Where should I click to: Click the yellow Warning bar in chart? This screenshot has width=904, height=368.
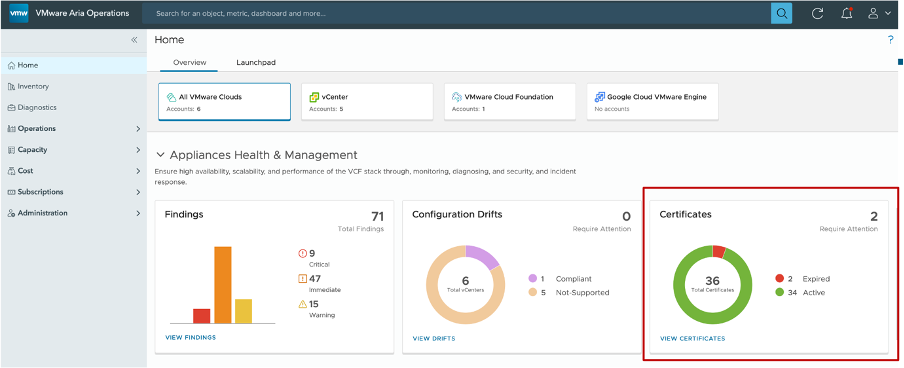coord(243,311)
